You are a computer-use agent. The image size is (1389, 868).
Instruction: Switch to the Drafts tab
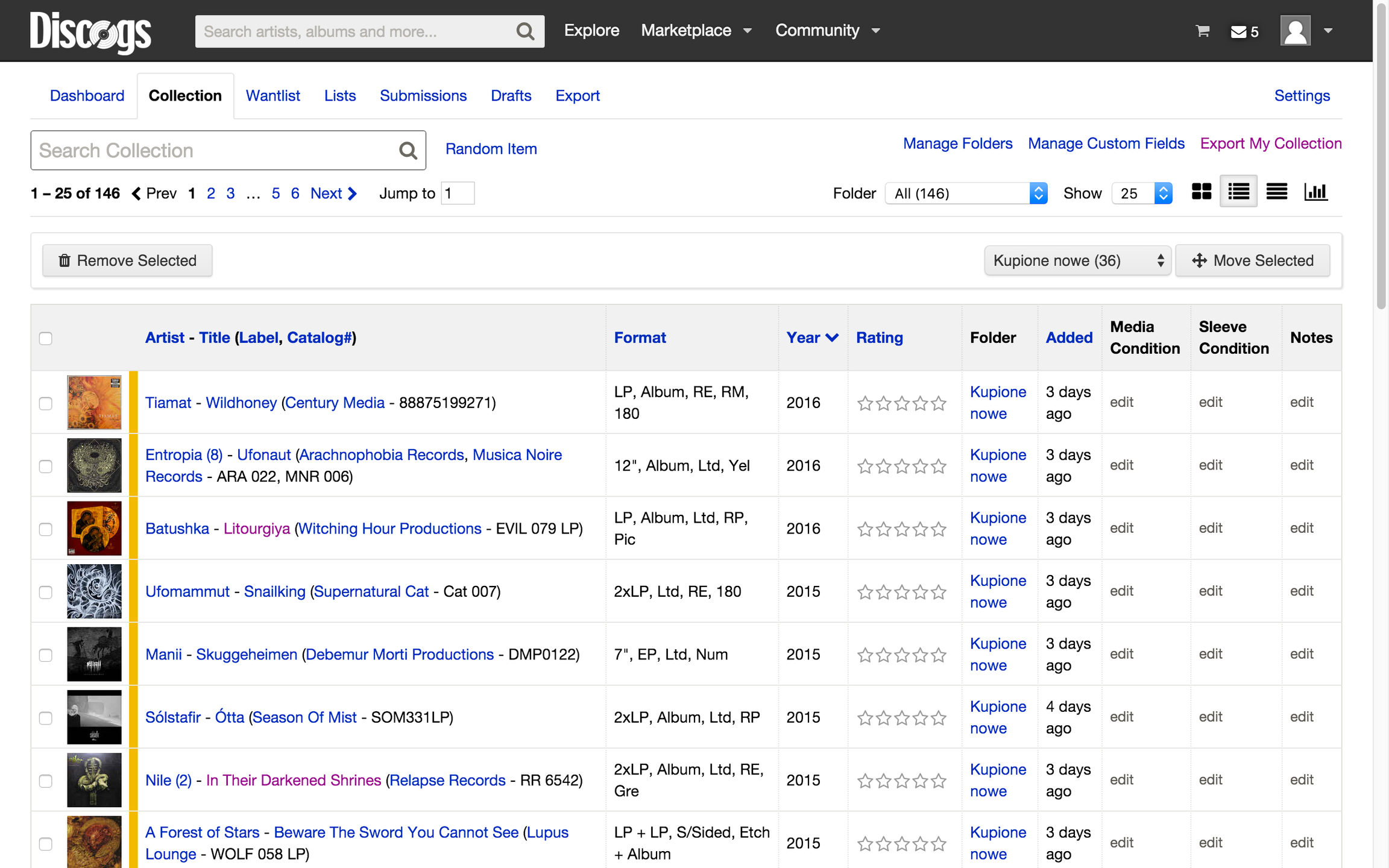[511, 96]
